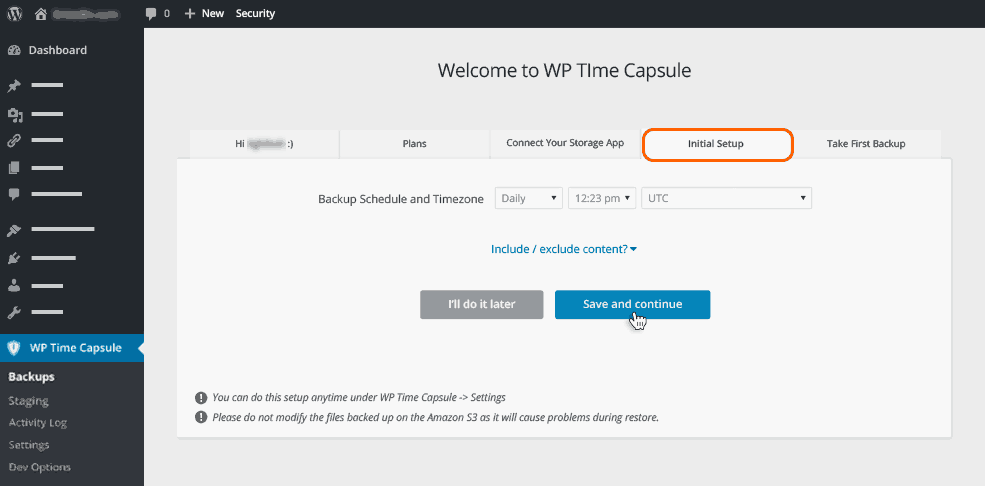Image resolution: width=985 pixels, height=486 pixels.
Task: Click the Pages icon in sidebar
Action: click(14, 168)
